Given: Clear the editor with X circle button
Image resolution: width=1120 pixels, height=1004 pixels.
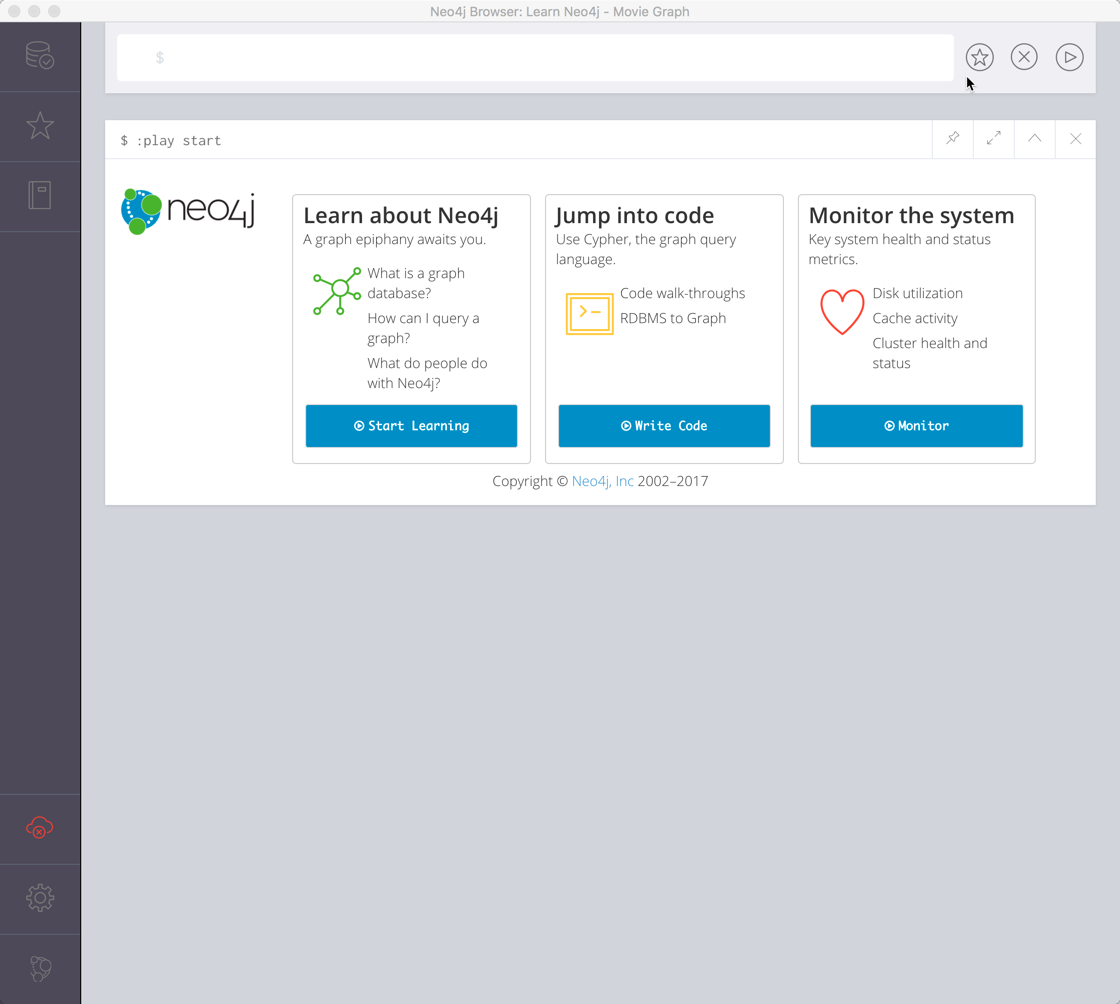Looking at the screenshot, I should tap(1024, 56).
